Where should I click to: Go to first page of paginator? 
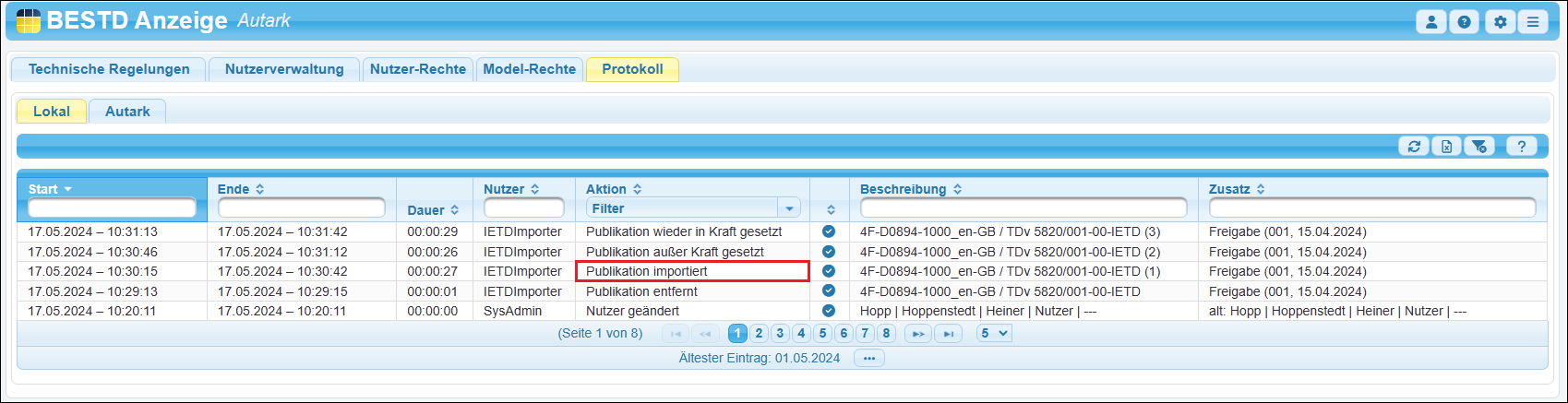click(676, 334)
